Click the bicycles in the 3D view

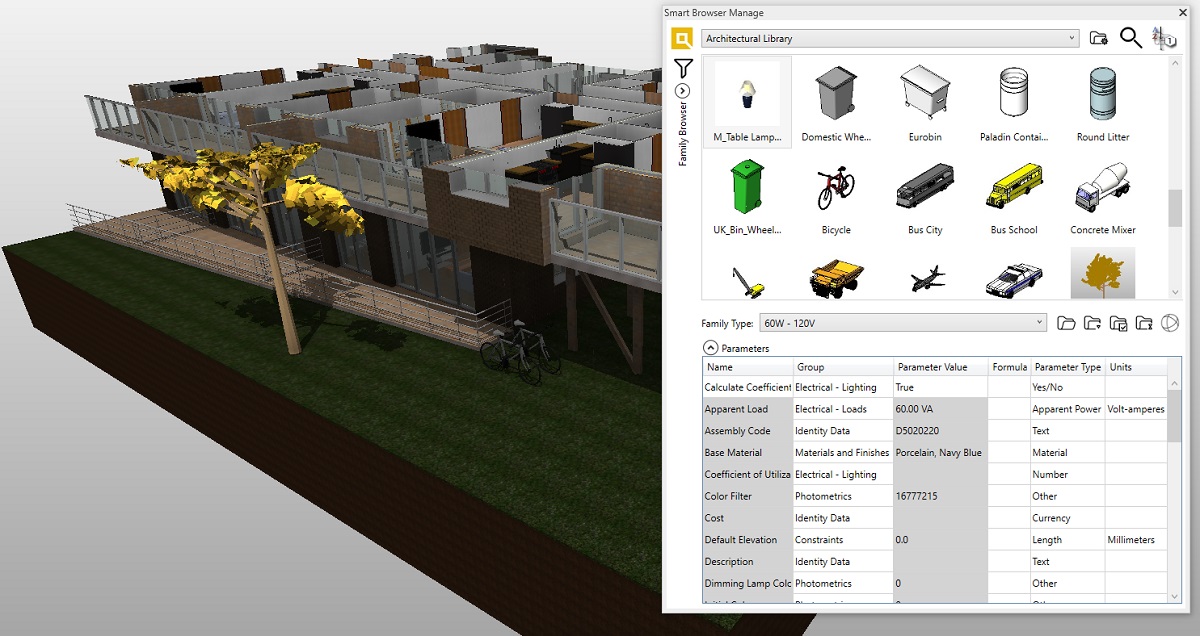520,352
